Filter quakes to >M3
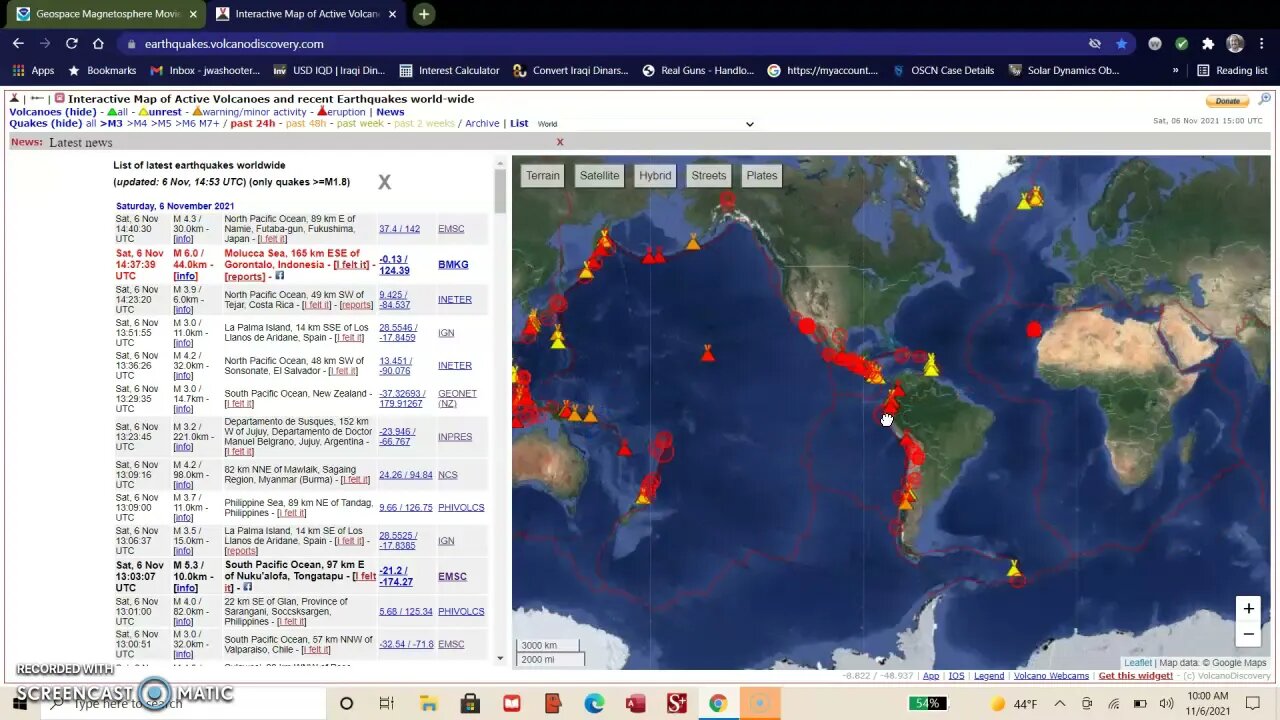Image resolution: width=1280 pixels, height=720 pixels. 110,124
